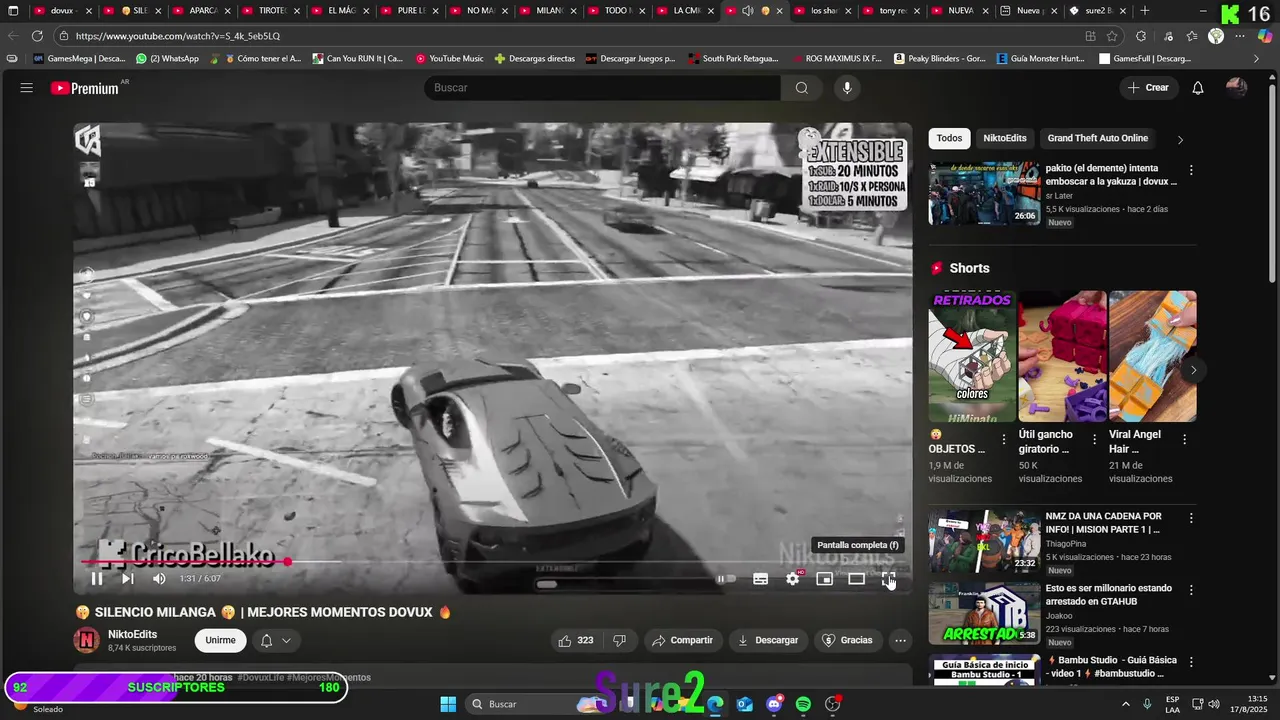Show next Shorts carousel arrow
The width and height of the screenshot is (1280, 720).
tap(1192, 370)
